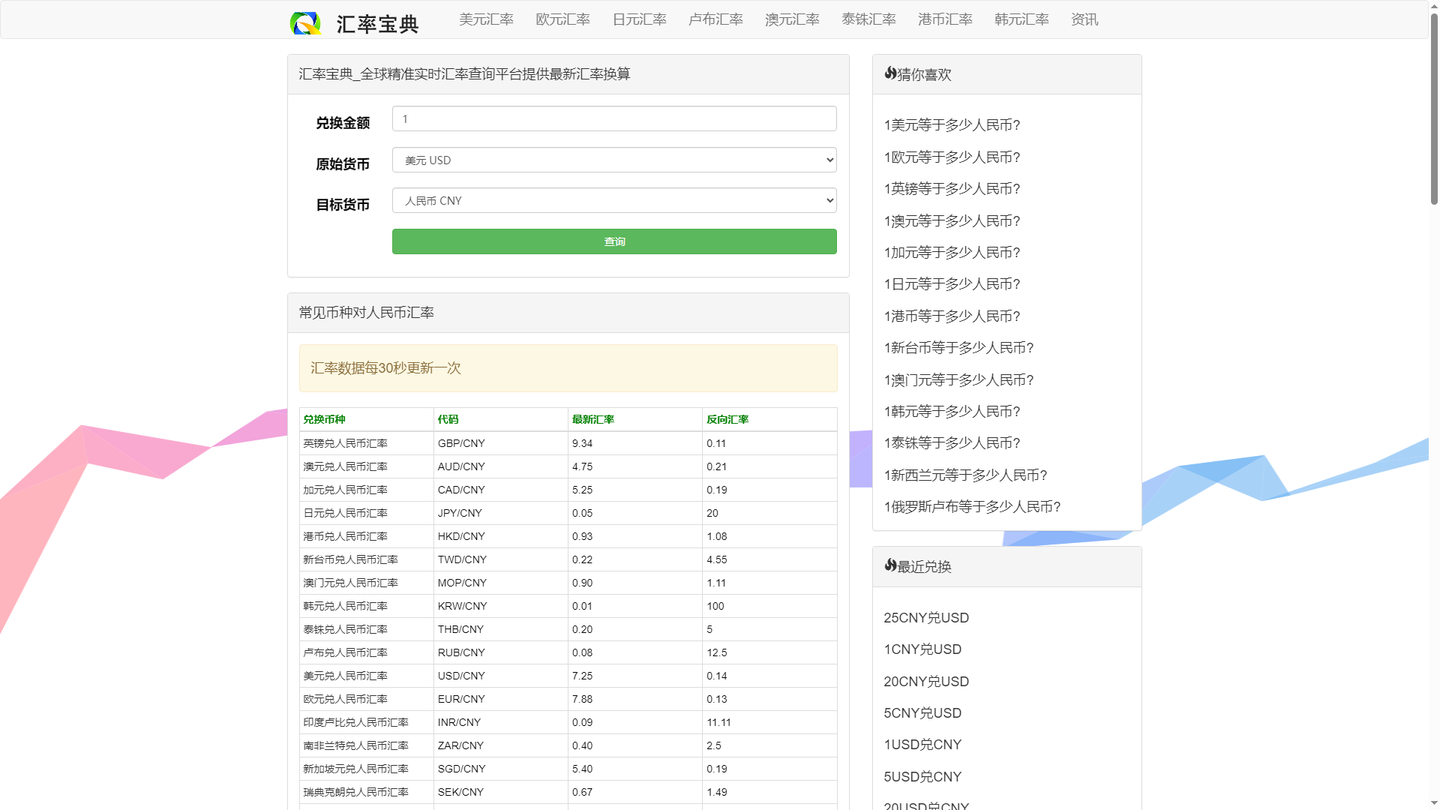Image resolution: width=1440 pixels, height=810 pixels.
Task: Open link 1新台币等于多少人民币?
Action: (x=959, y=347)
